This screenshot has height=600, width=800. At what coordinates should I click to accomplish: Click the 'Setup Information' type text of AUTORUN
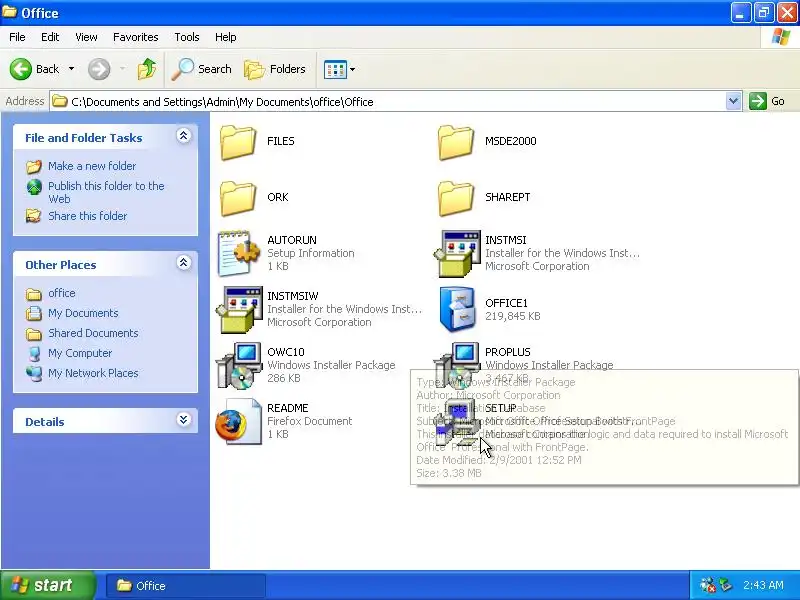(x=310, y=253)
